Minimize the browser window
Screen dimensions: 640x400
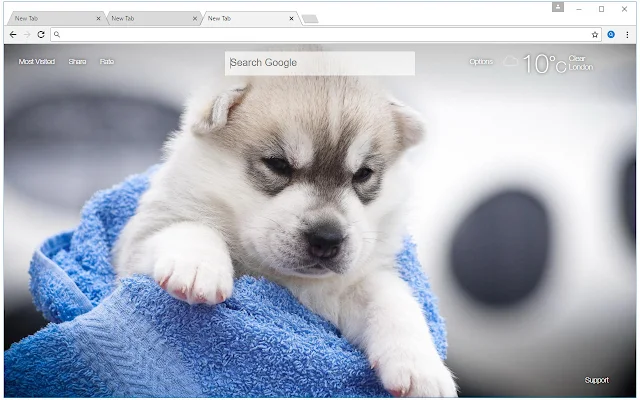pyautogui.click(x=579, y=9)
